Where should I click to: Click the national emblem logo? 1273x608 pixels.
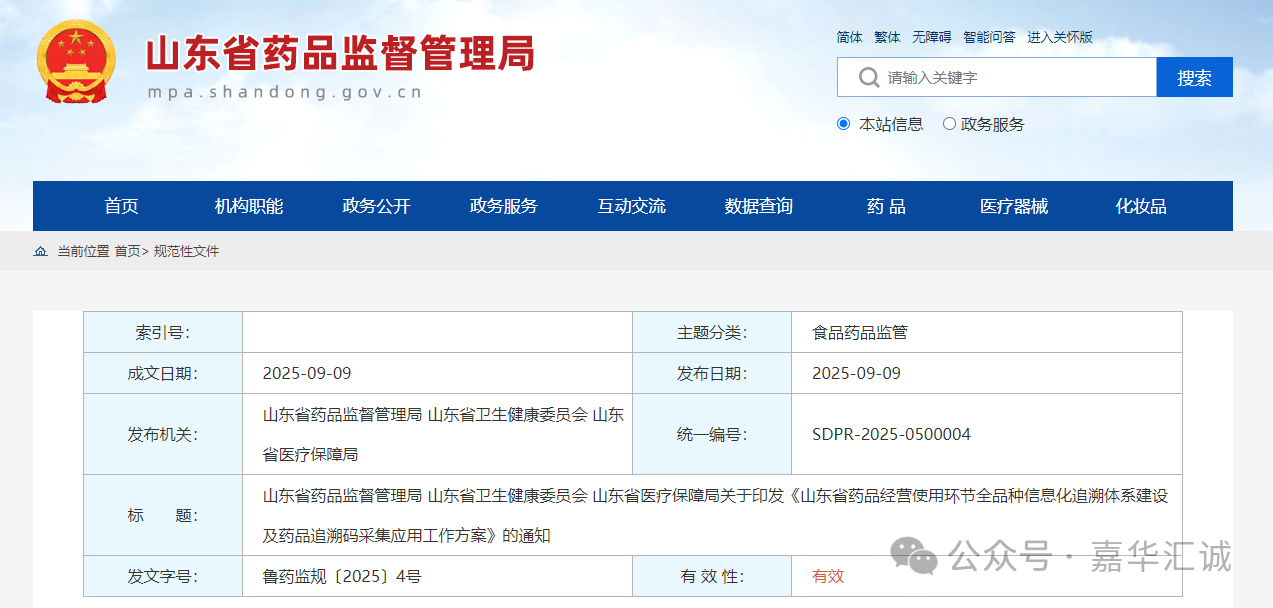(75, 58)
